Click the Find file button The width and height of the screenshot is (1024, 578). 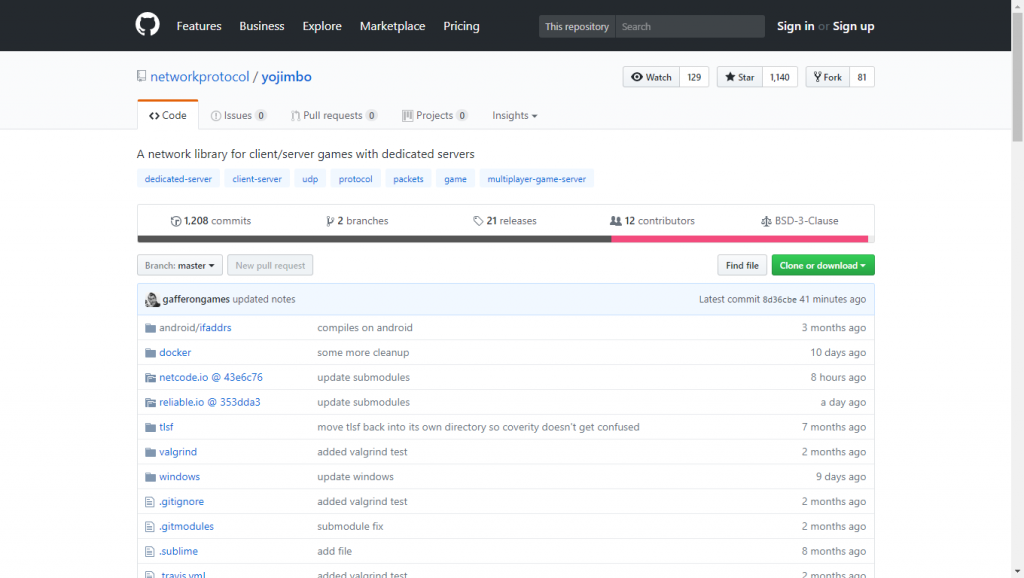click(x=742, y=265)
